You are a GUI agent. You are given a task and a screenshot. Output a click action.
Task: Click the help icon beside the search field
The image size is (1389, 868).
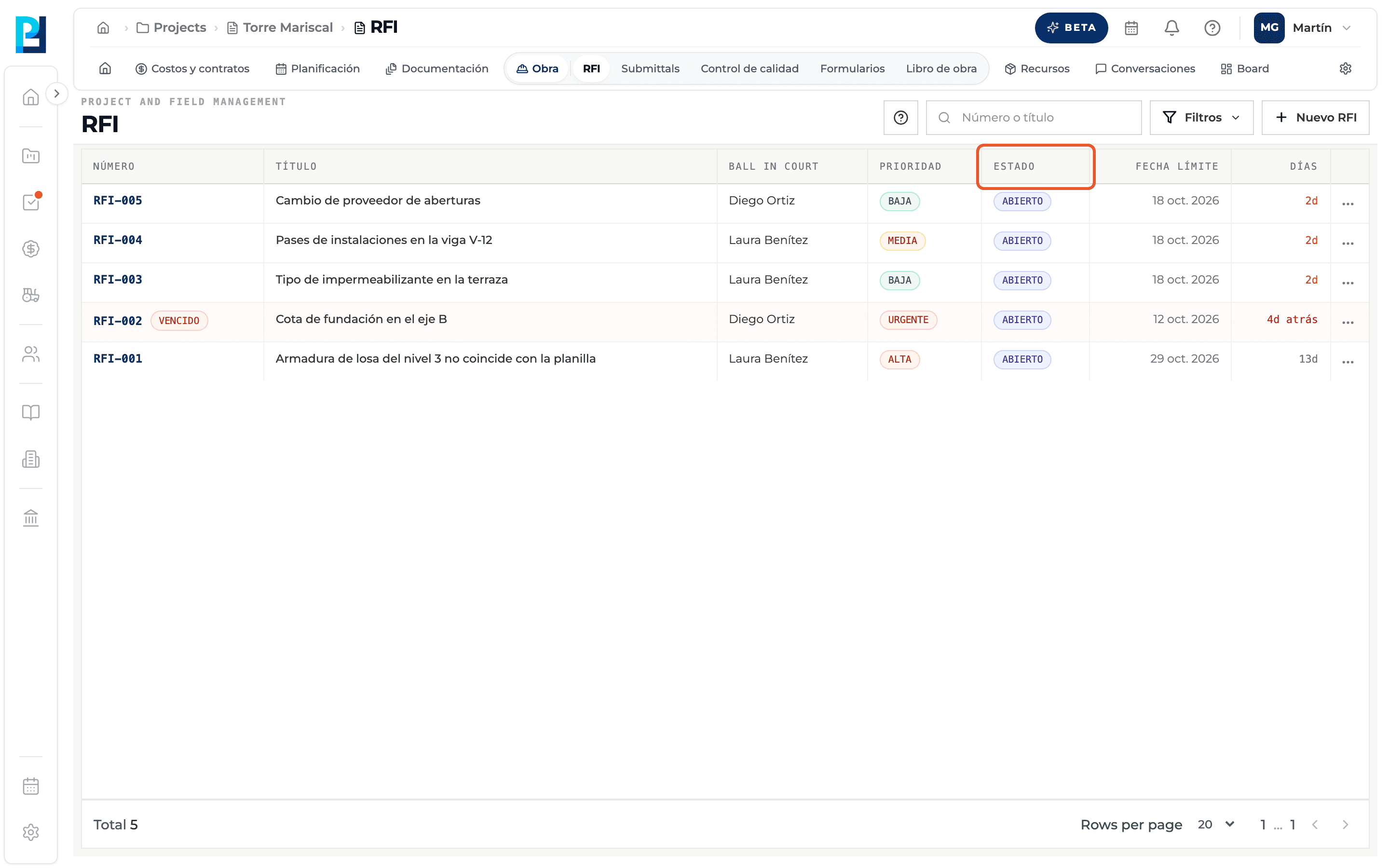pyautogui.click(x=900, y=118)
